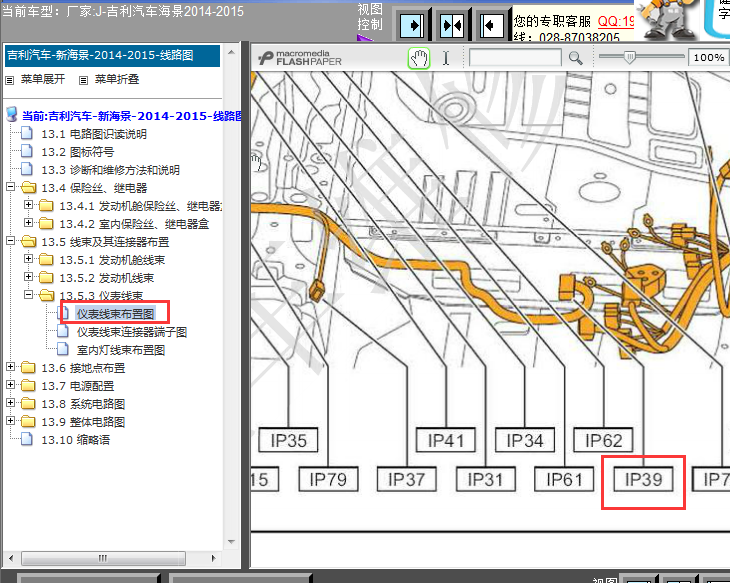Viewport: 730px width, 583px height.
Task: Click the page icon of 13.1 电路图识读说明
Action: [27, 133]
